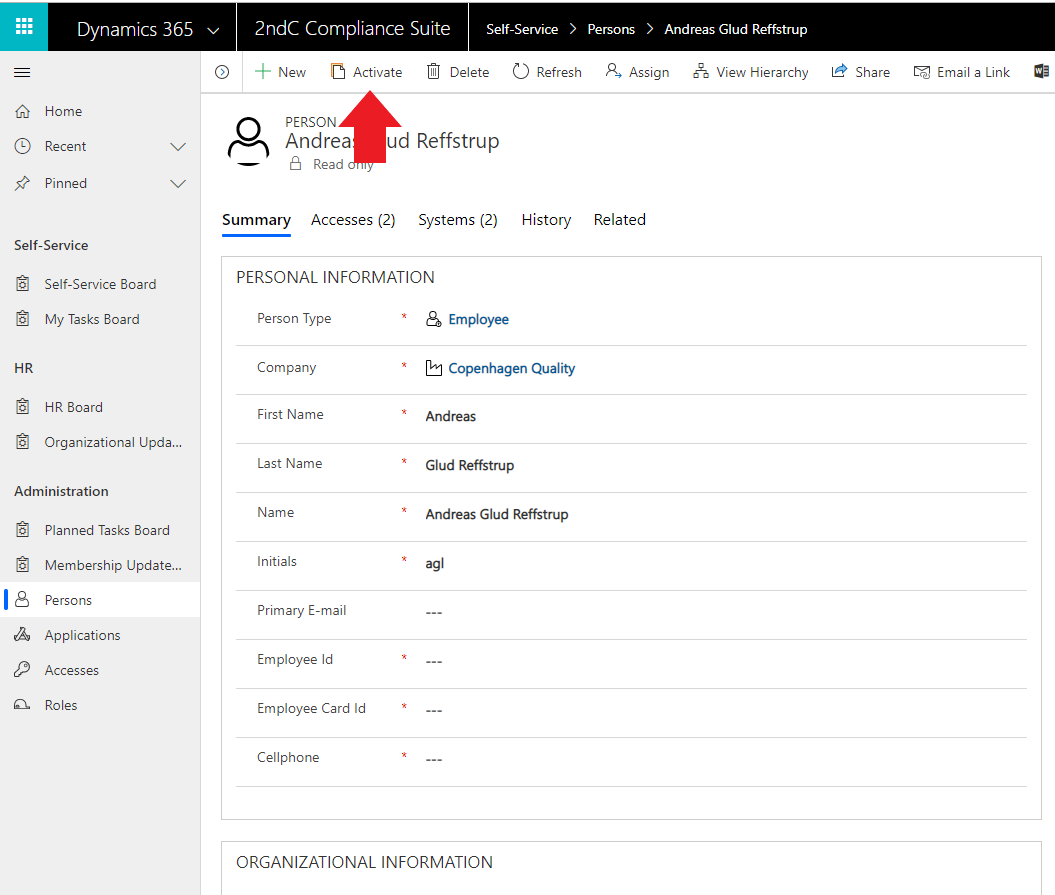This screenshot has height=895, width=1055.
Task: Click the Assign command
Action: (637, 72)
